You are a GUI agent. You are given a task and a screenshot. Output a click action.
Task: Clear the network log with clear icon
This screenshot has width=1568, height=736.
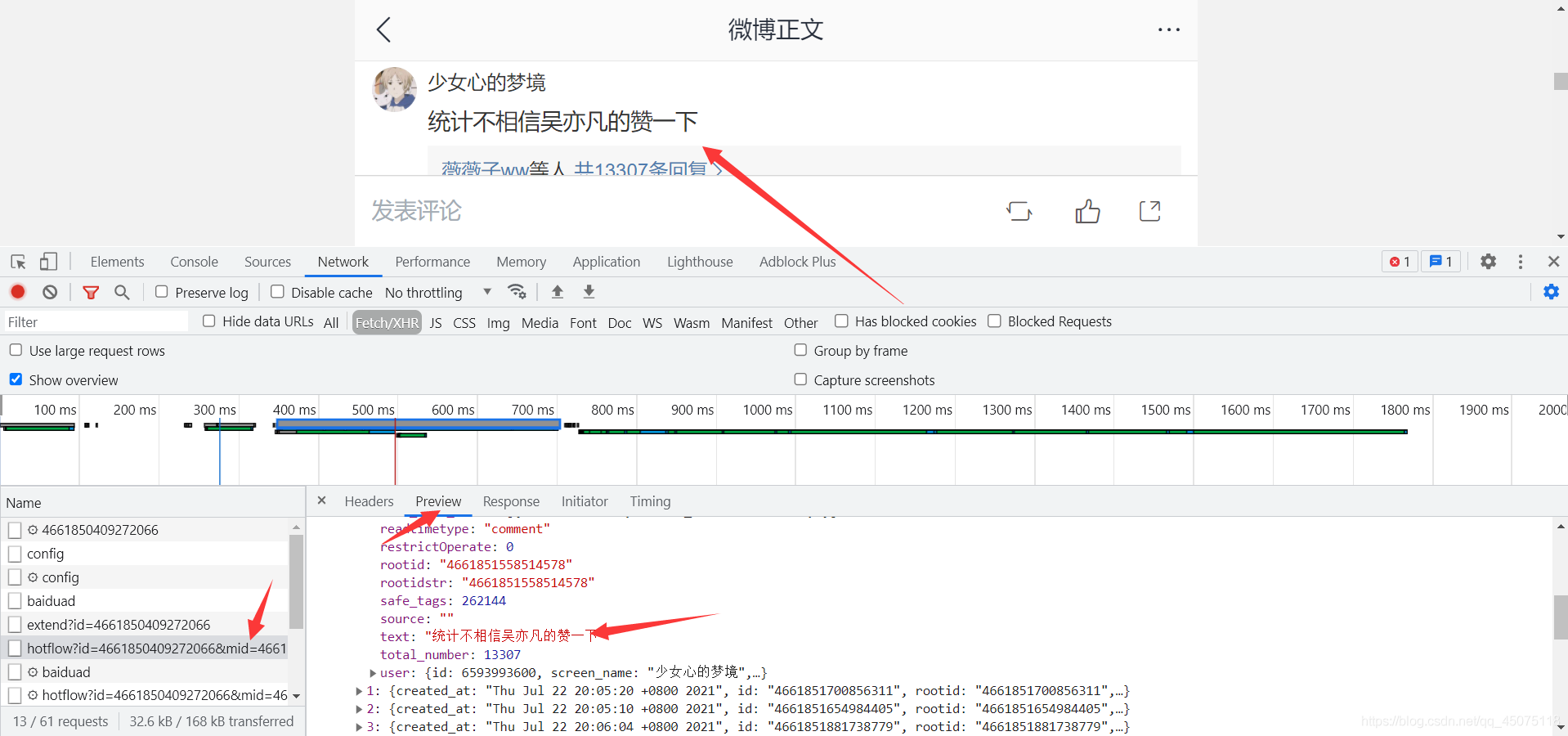point(50,292)
